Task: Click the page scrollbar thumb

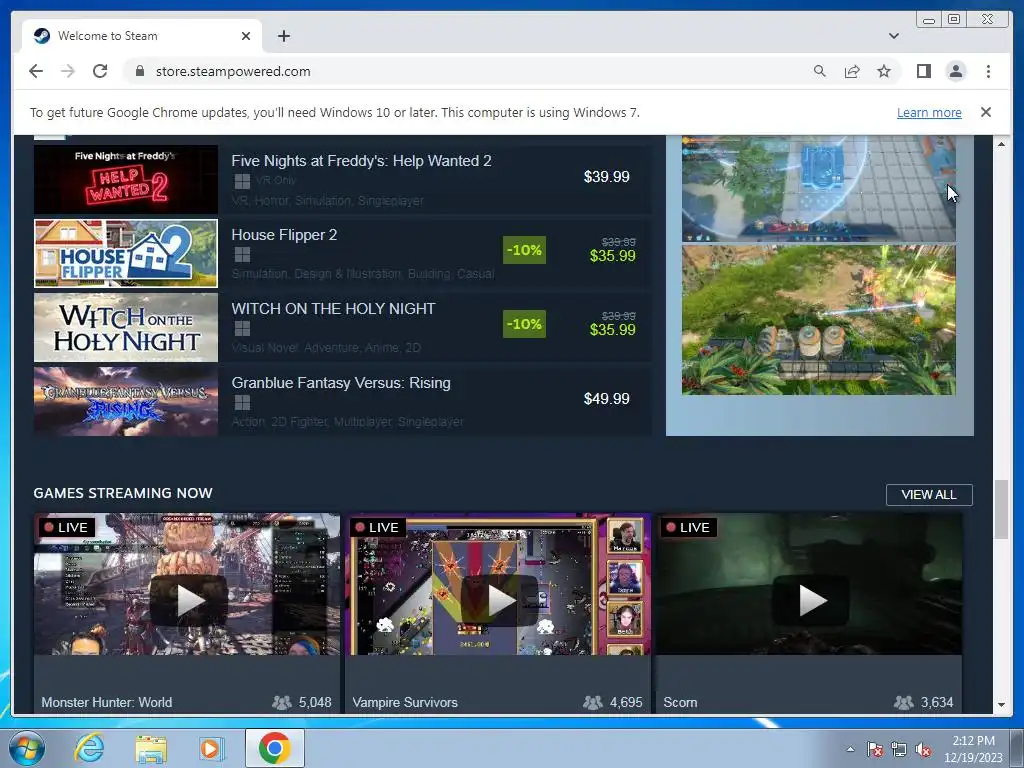Action: tap(1001, 509)
